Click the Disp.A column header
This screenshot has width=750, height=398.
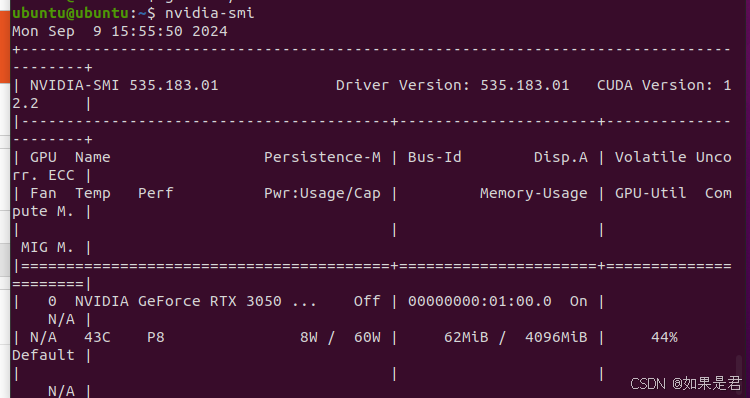click(x=561, y=157)
